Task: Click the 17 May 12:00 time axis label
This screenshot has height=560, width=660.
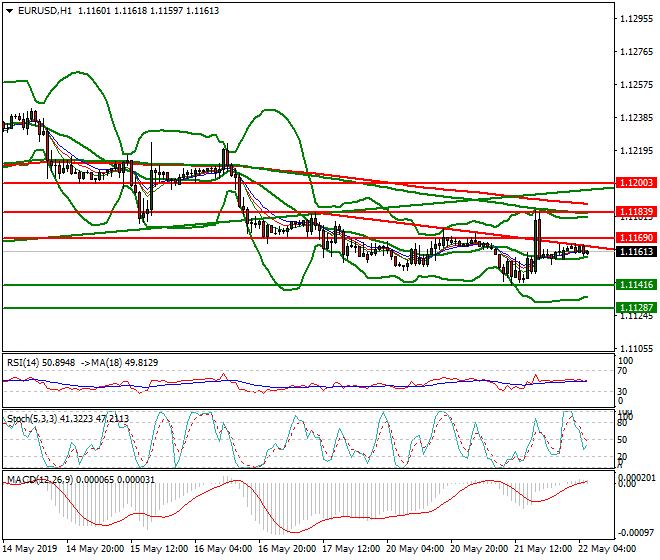Action: point(351,549)
